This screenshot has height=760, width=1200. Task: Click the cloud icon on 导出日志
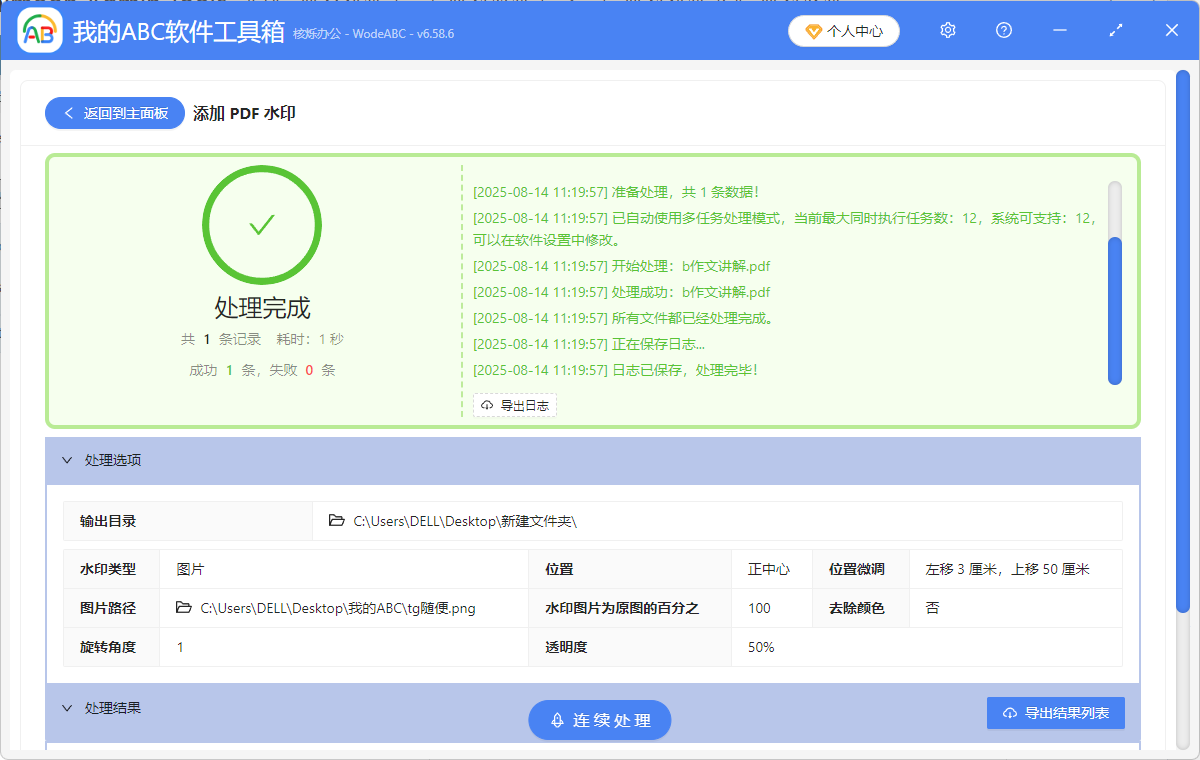pyautogui.click(x=485, y=405)
